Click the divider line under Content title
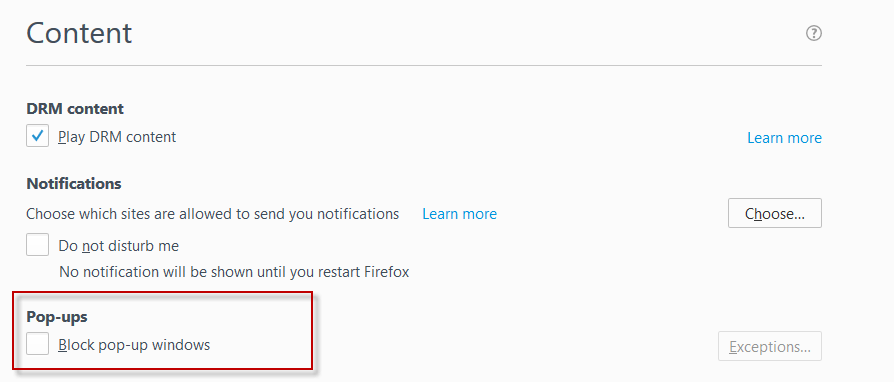 (424, 66)
